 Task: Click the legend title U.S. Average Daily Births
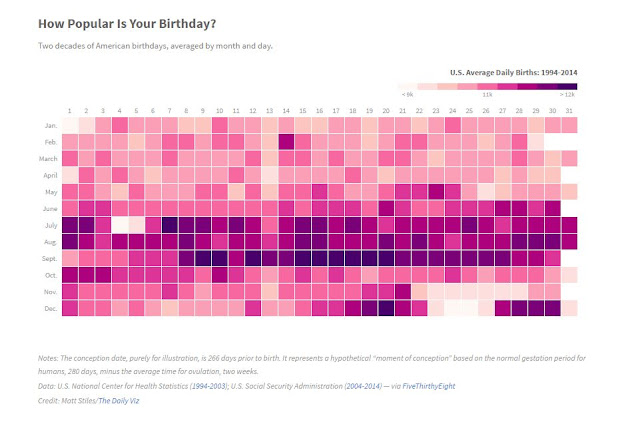pyautogui.click(x=513, y=72)
